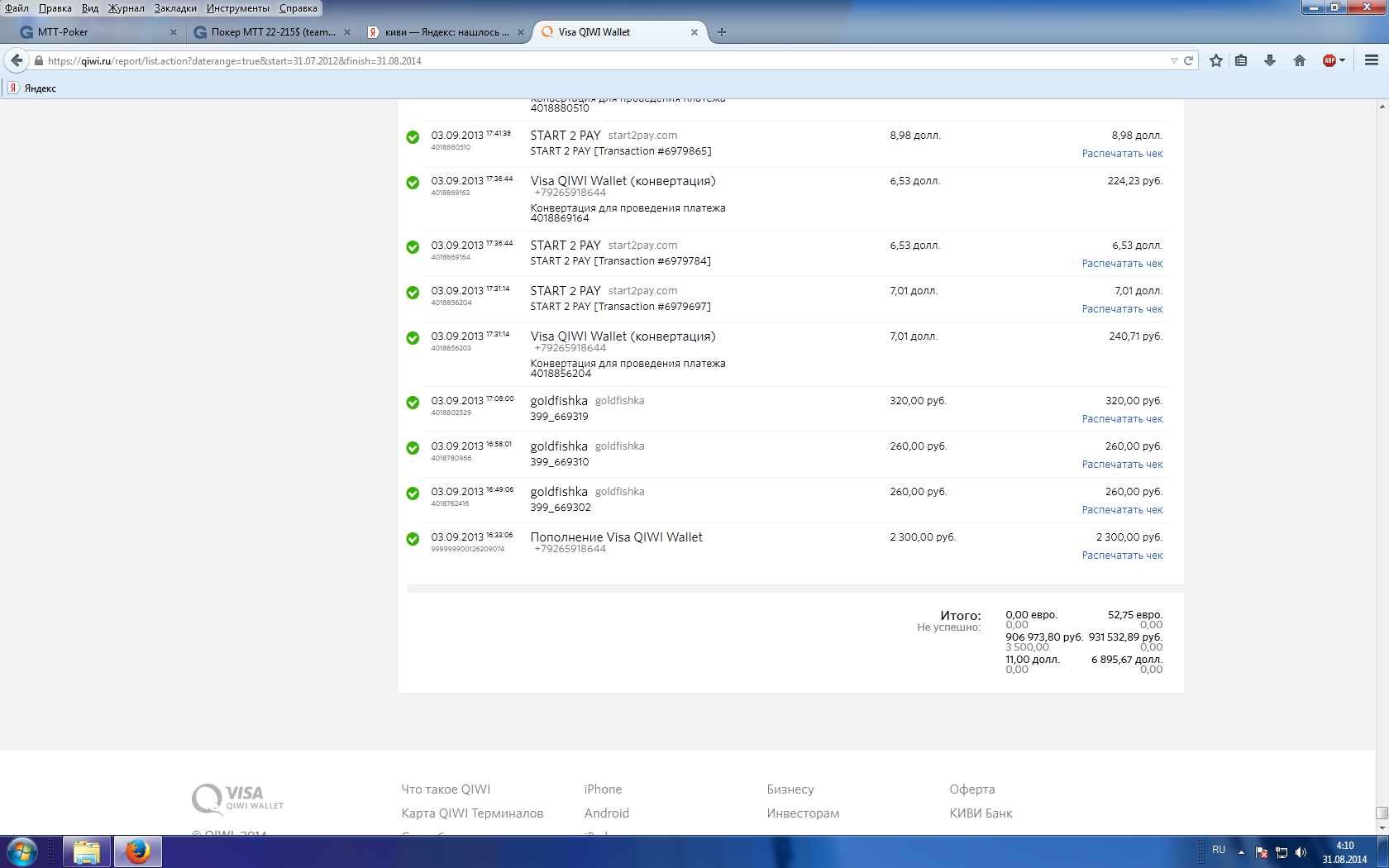The image size is (1389, 868).
Task: Click the Firefox taskbar icon
Action: (x=138, y=851)
